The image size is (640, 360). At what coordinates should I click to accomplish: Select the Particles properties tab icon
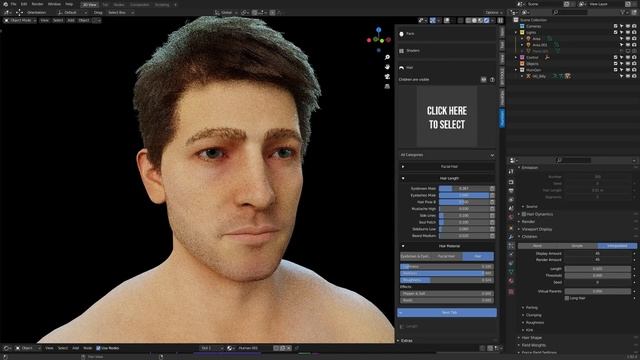pyautogui.click(x=511, y=246)
